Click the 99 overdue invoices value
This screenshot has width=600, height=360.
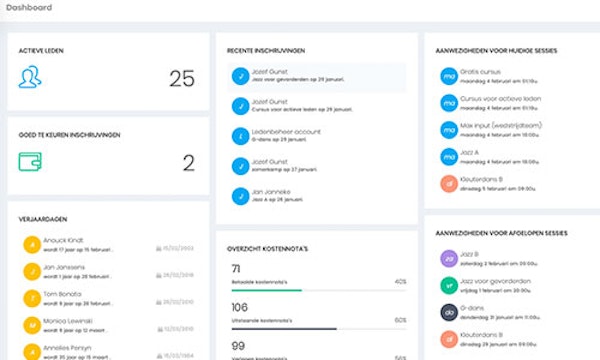pyautogui.click(x=238, y=346)
